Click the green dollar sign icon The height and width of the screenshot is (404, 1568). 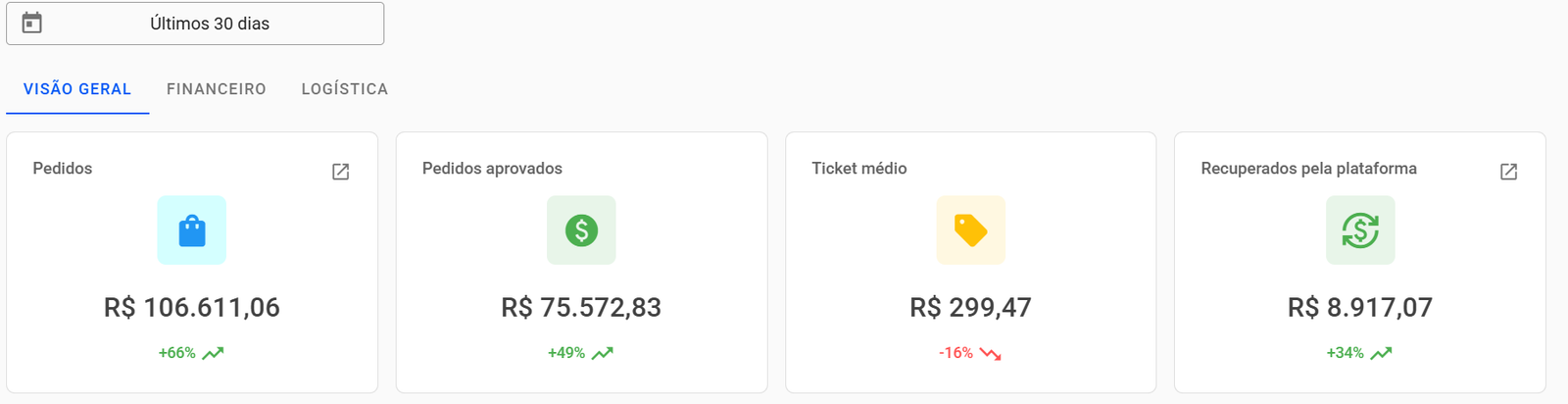581,230
